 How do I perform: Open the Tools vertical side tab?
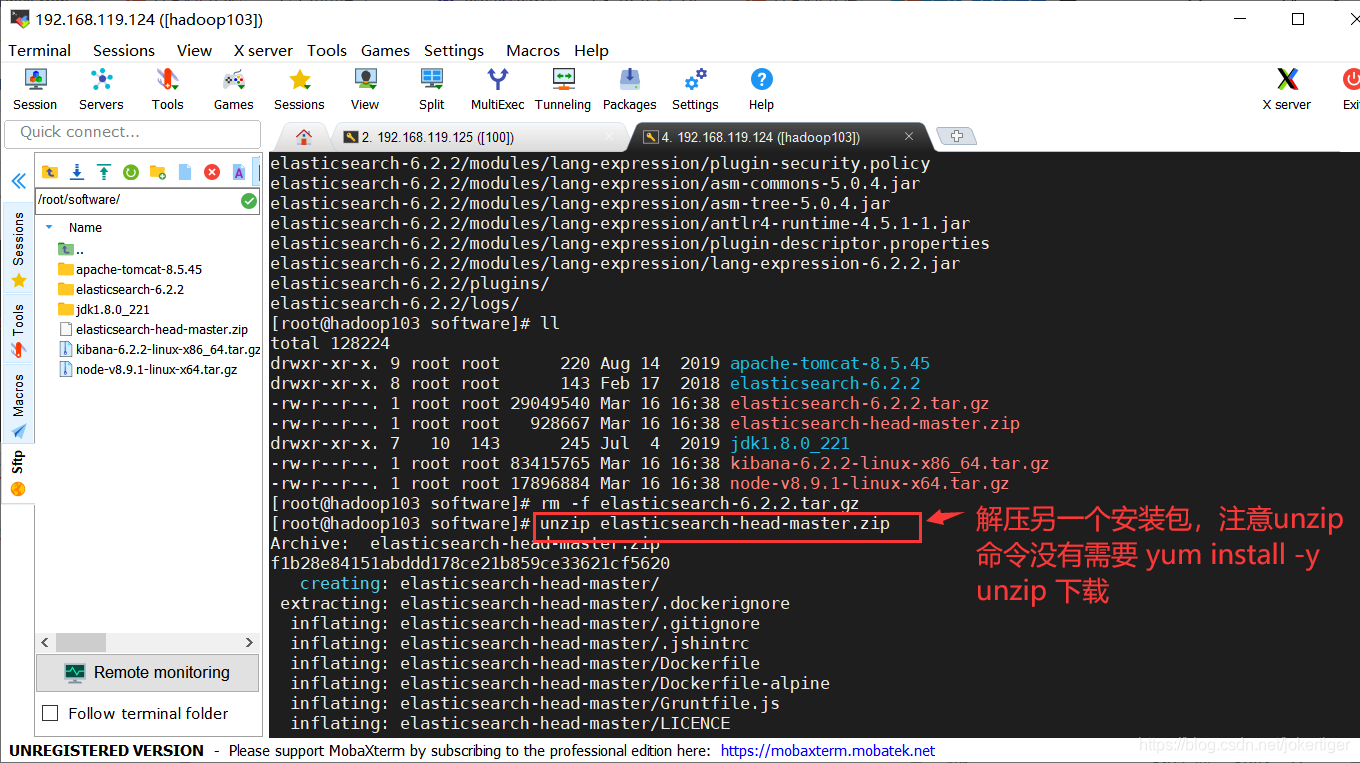click(x=18, y=329)
